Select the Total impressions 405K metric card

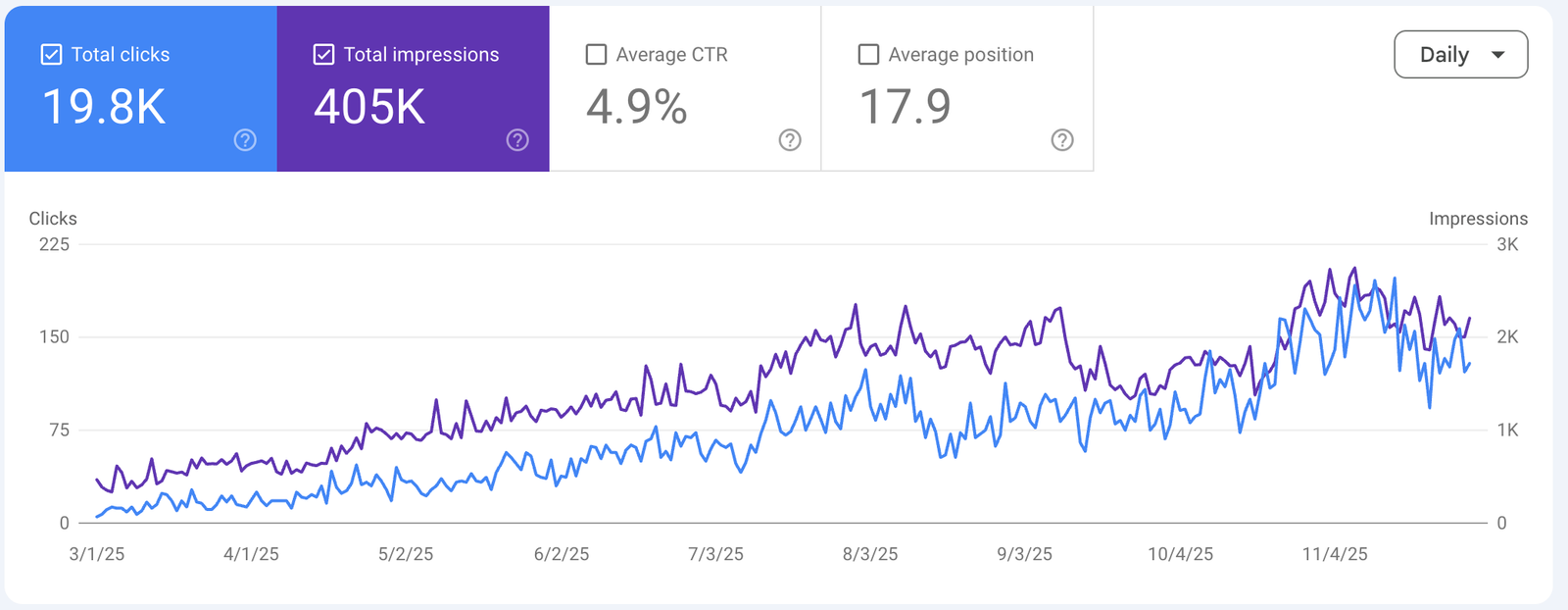pyautogui.click(x=414, y=89)
